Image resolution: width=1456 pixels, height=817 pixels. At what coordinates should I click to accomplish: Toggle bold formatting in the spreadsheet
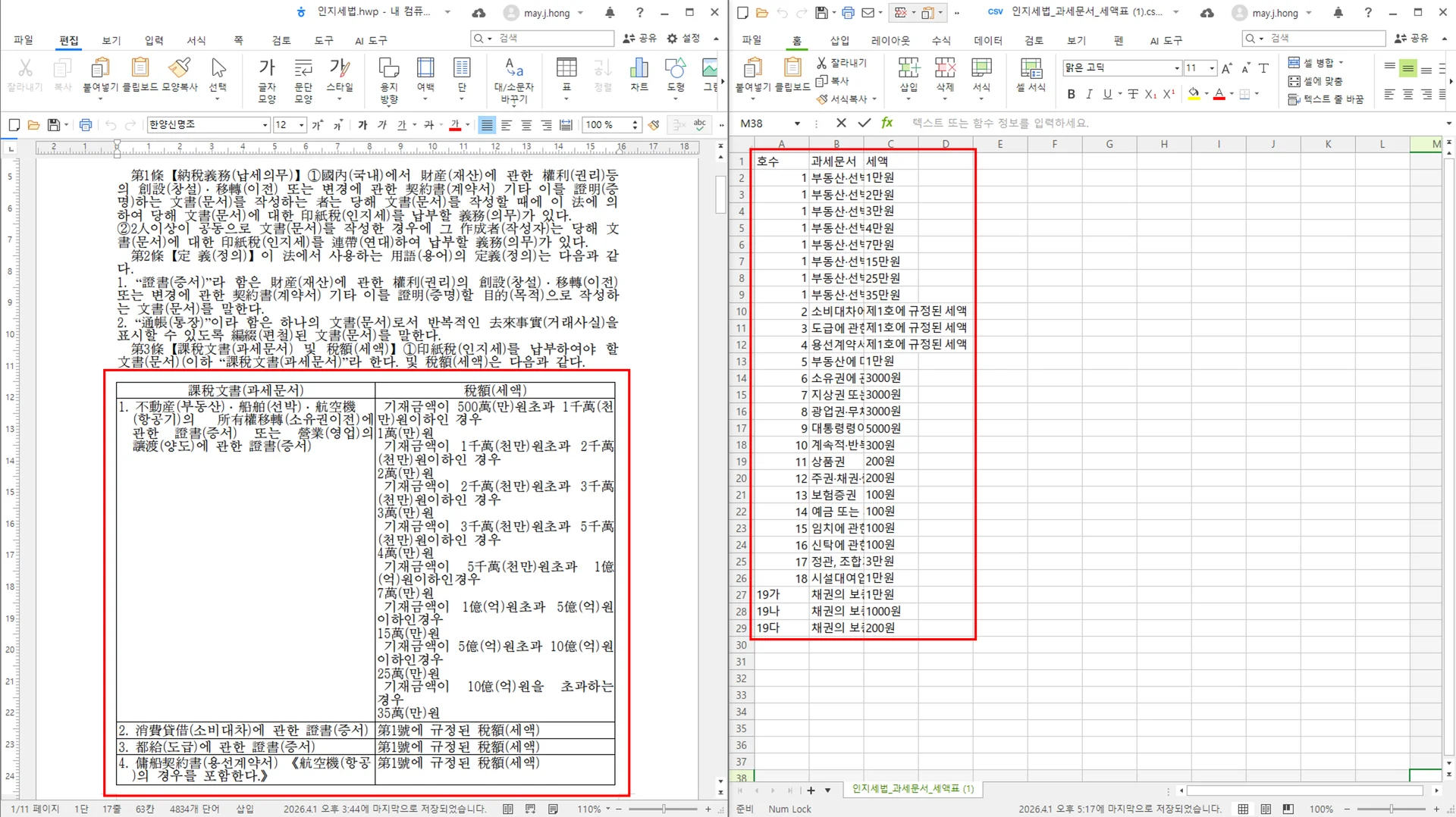tap(1072, 94)
